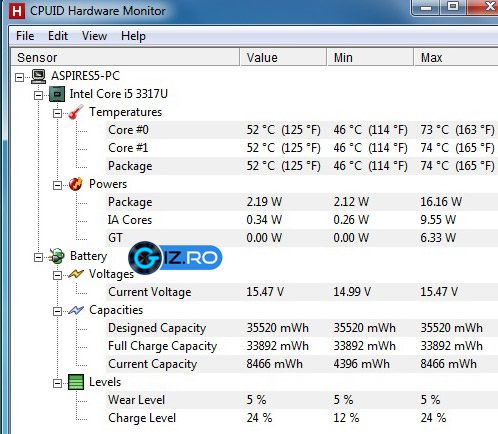Screen dimensions: 498x434
Task: Select the ASPIRES5-PC tree label
Action: (x=85, y=76)
